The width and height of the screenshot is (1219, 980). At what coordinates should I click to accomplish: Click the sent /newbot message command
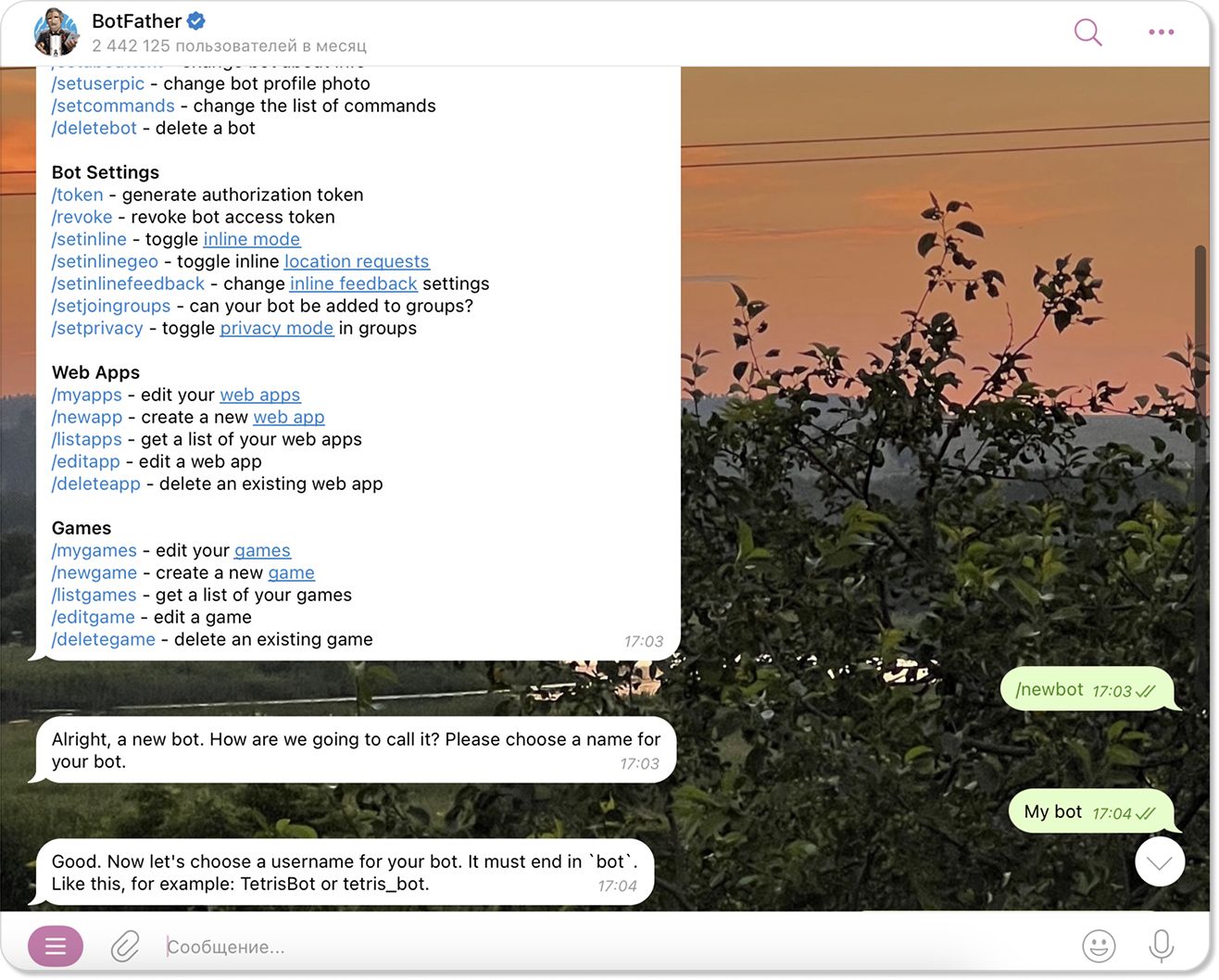pyautogui.click(x=1049, y=689)
